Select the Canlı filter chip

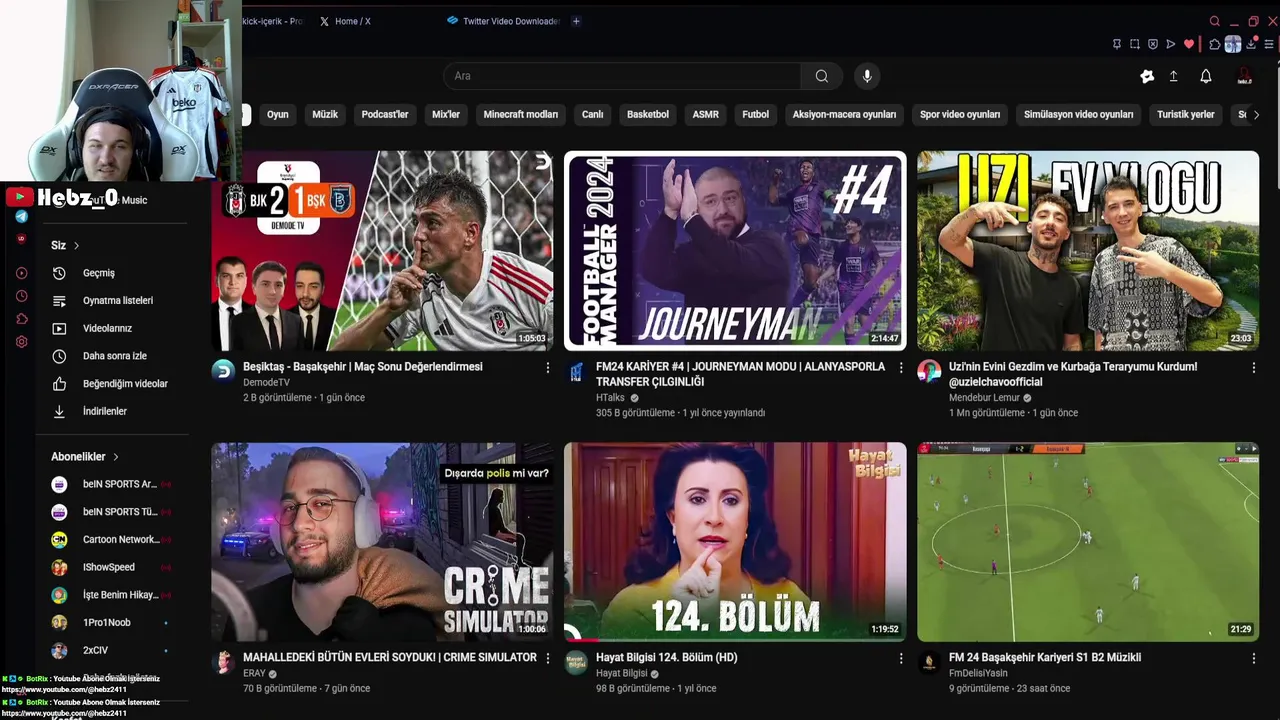point(593,115)
